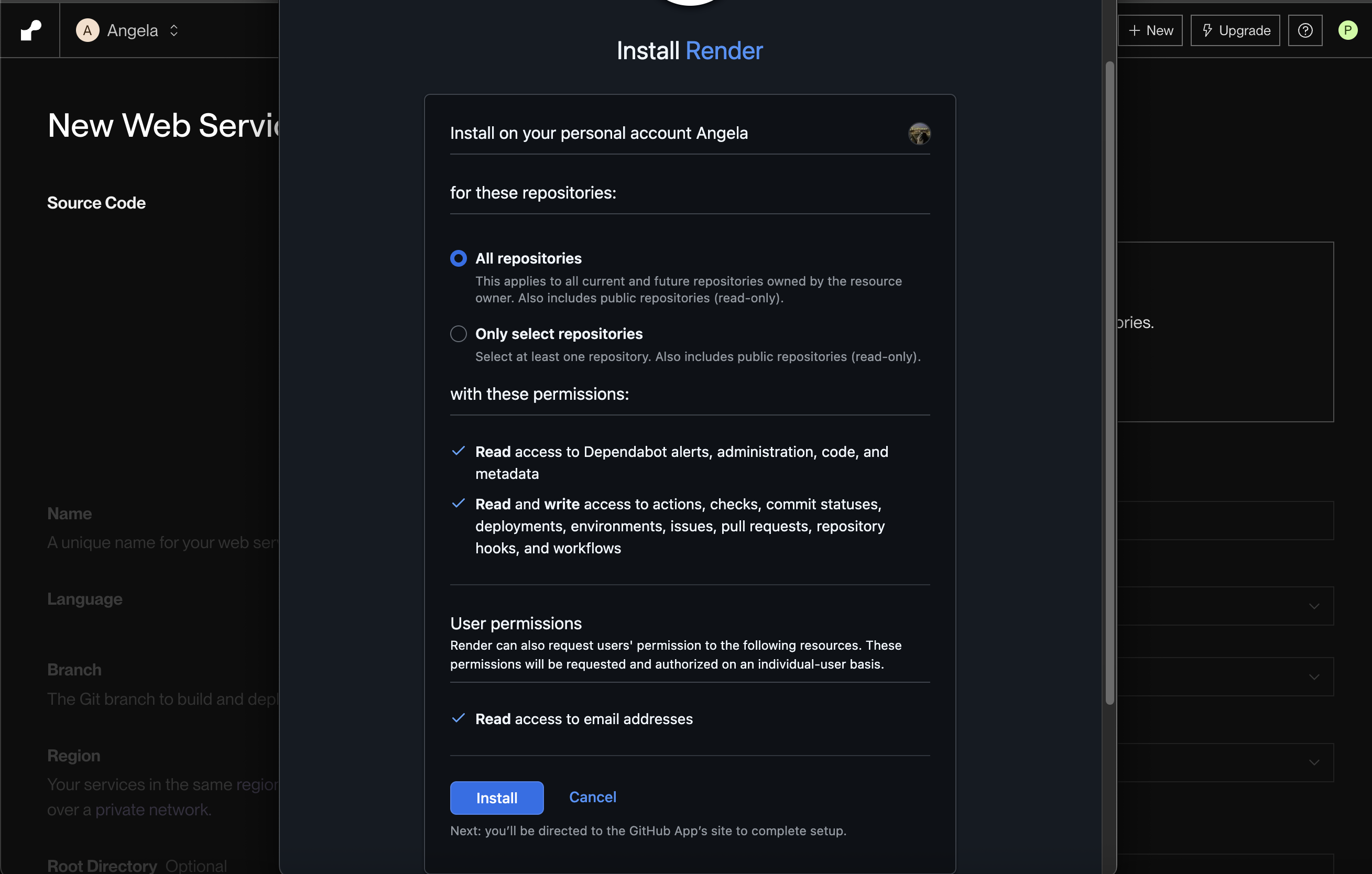Select the All repositories radio option
The width and height of the screenshot is (1372, 874).
(458, 258)
